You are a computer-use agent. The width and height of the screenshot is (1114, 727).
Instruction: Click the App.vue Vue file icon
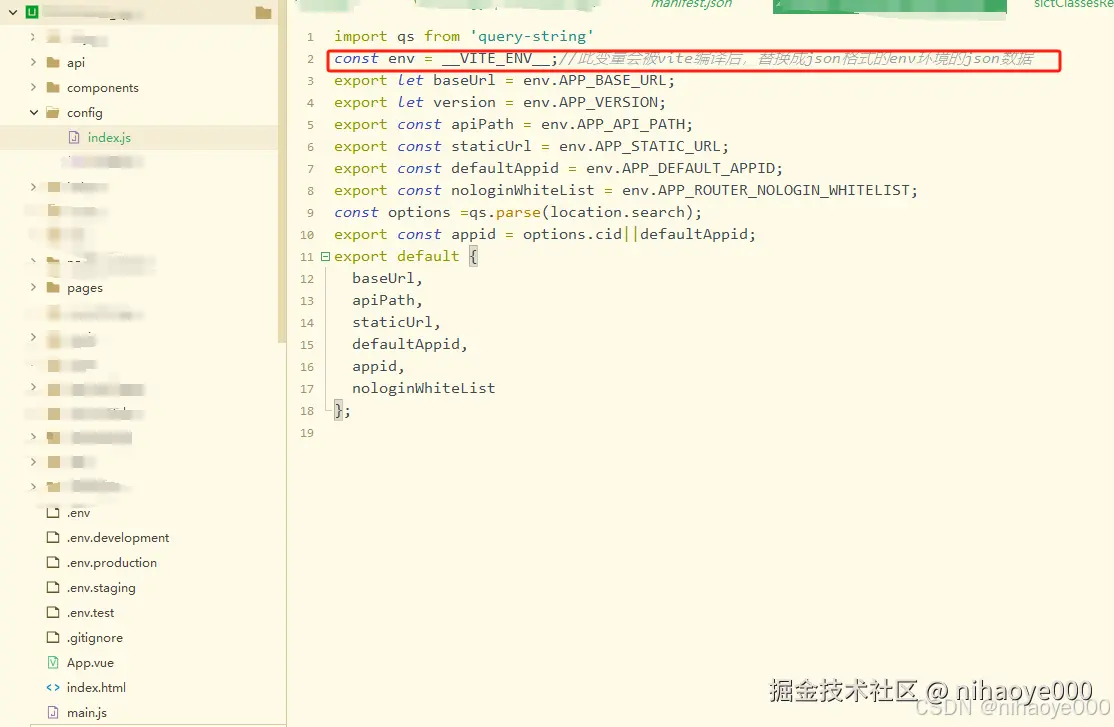click(53, 662)
